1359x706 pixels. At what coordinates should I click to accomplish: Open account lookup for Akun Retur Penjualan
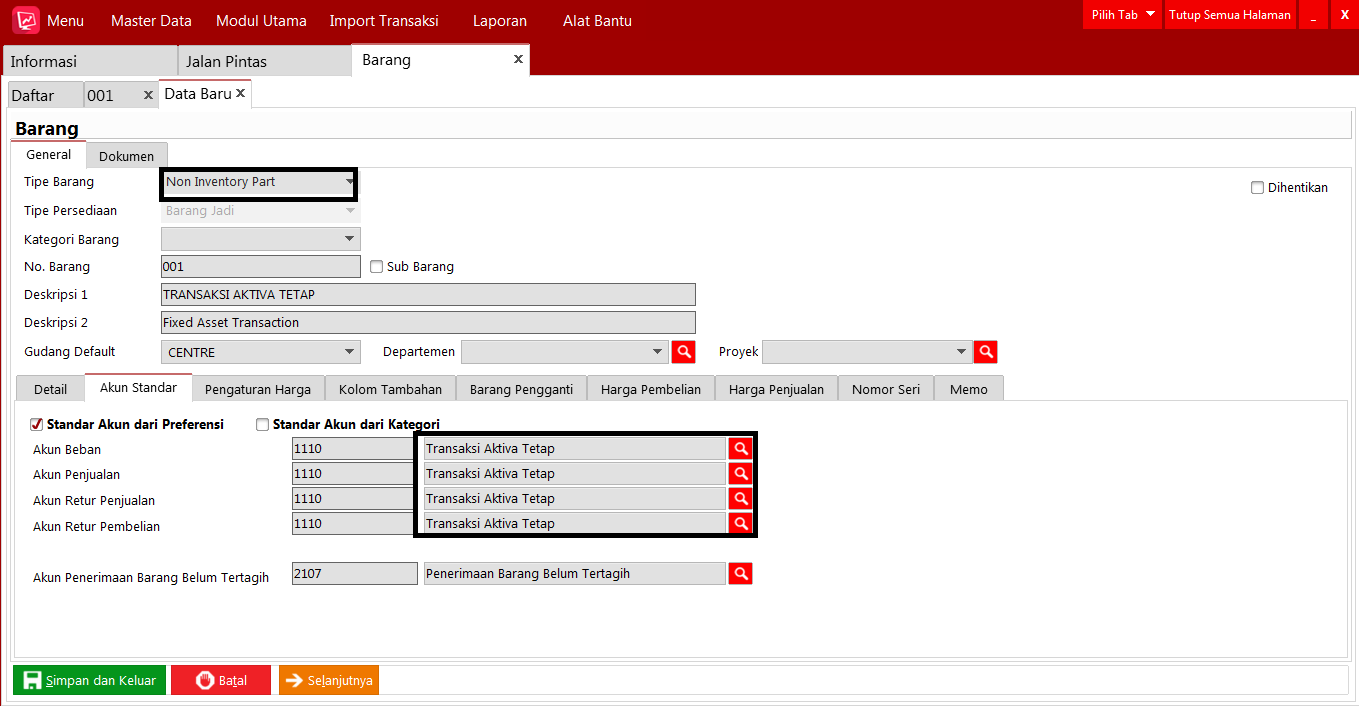740,498
